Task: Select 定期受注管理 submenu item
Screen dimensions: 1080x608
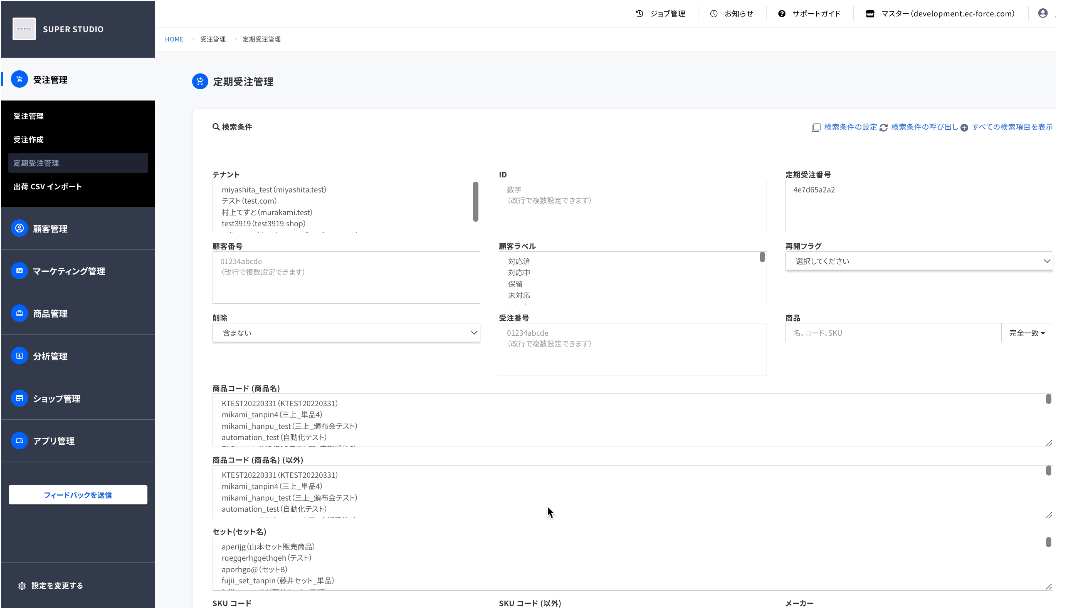Action: tap(78, 163)
